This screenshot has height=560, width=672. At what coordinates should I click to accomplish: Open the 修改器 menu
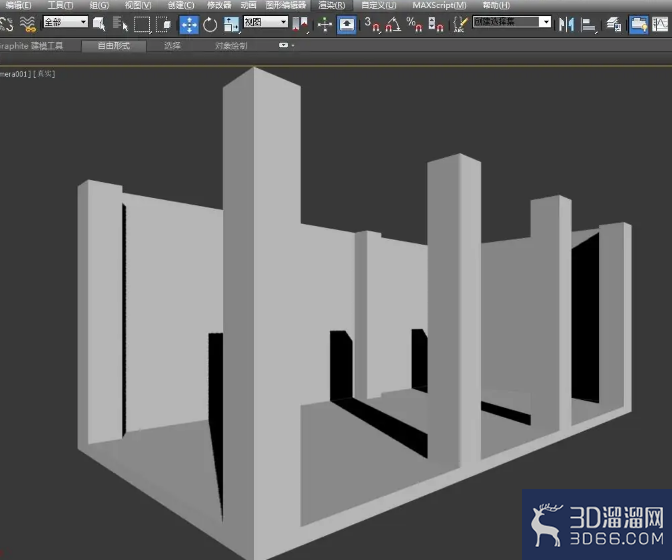(219, 6)
